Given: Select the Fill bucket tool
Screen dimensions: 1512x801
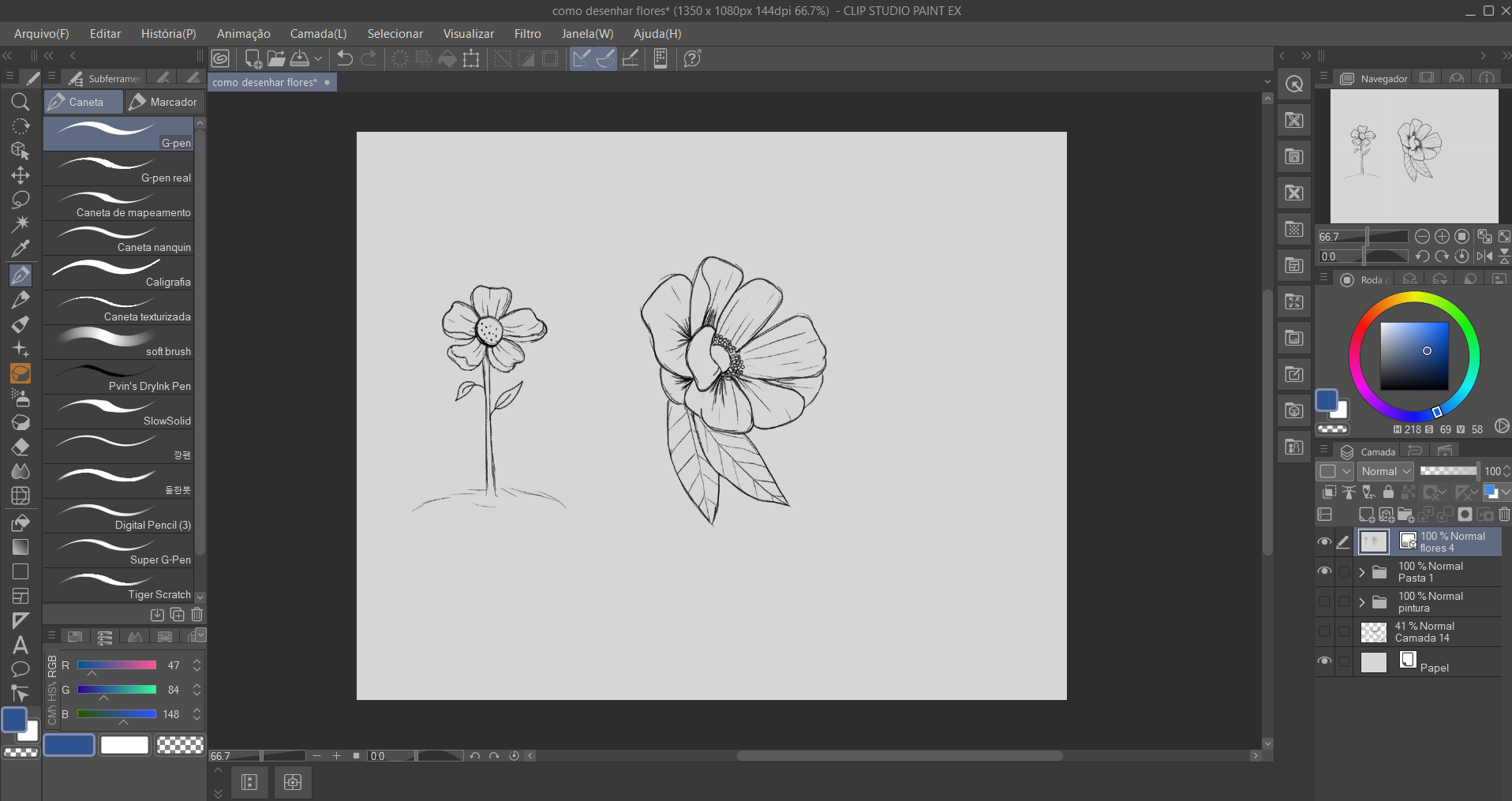Looking at the screenshot, I should coord(21,522).
